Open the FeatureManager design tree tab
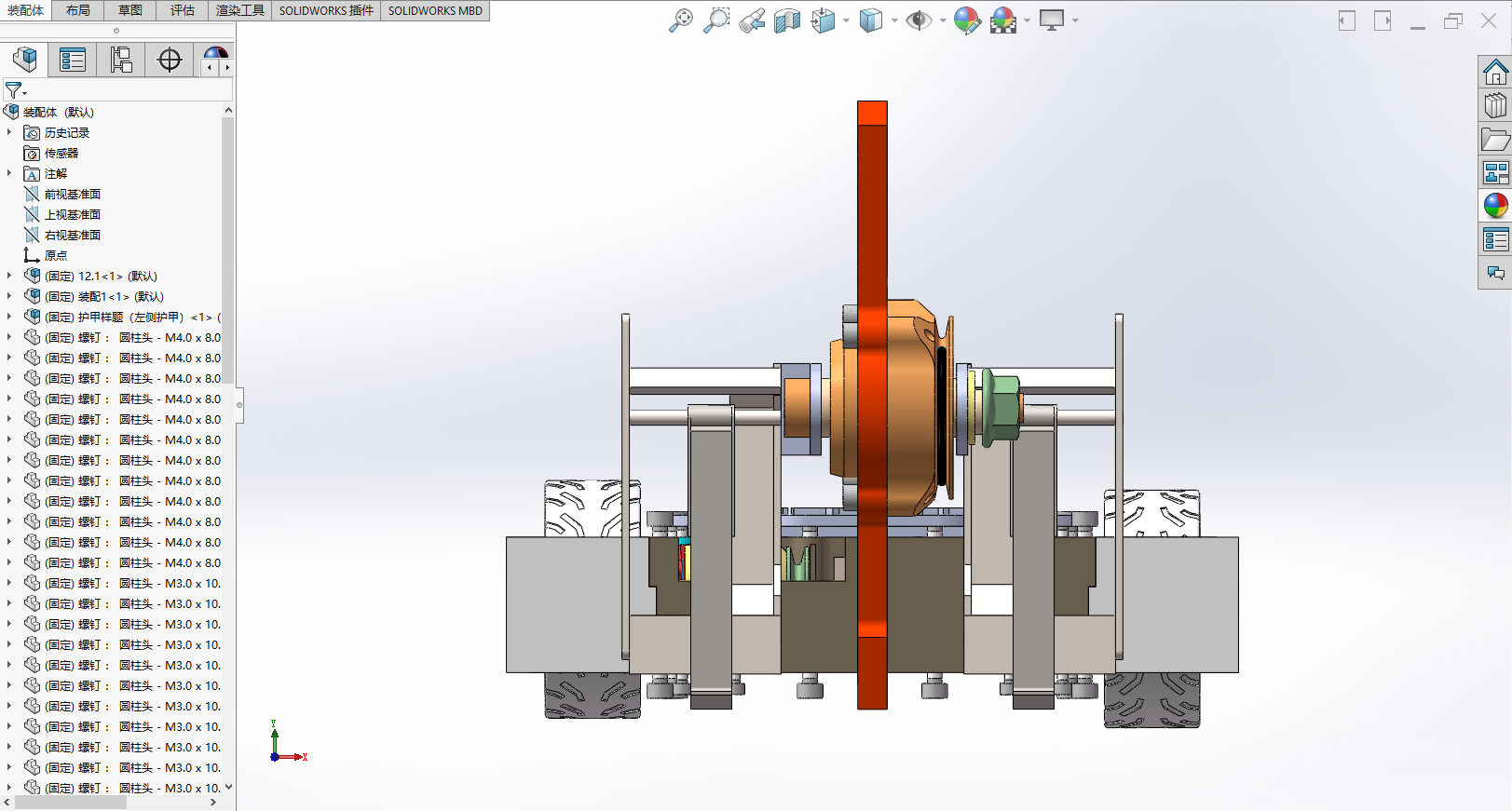 (25, 60)
